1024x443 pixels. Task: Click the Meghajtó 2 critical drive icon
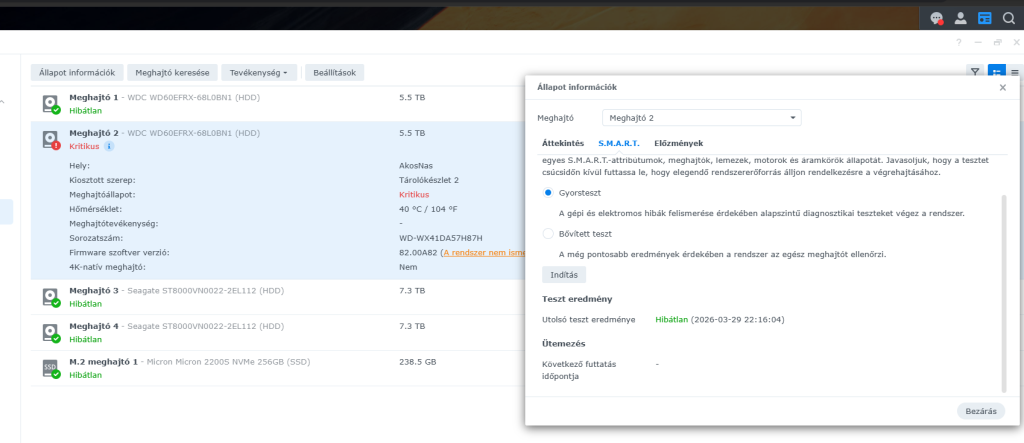(50, 139)
